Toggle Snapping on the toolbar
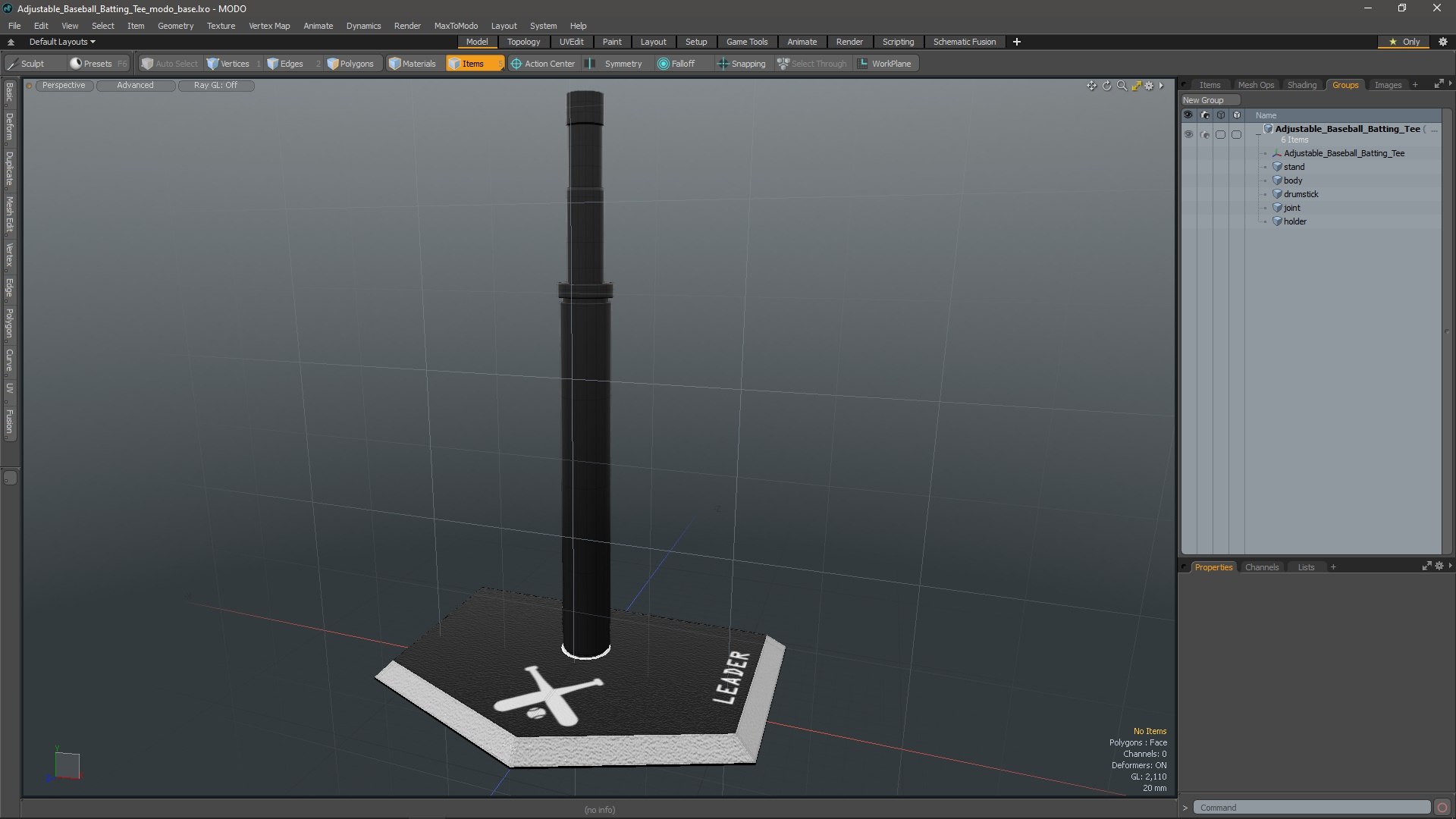 point(742,64)
